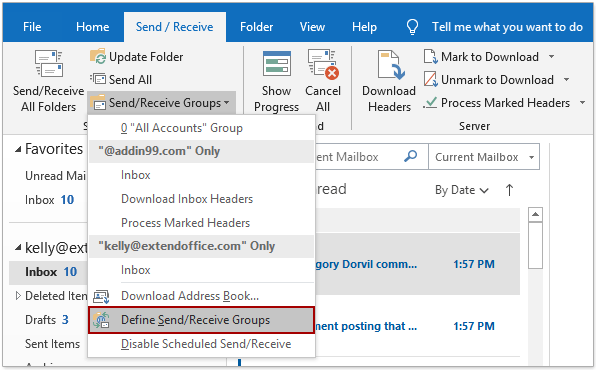Open the Send/Receive Groups dropdown
Viewport: 596px width, 370px height.
(161, 103)
